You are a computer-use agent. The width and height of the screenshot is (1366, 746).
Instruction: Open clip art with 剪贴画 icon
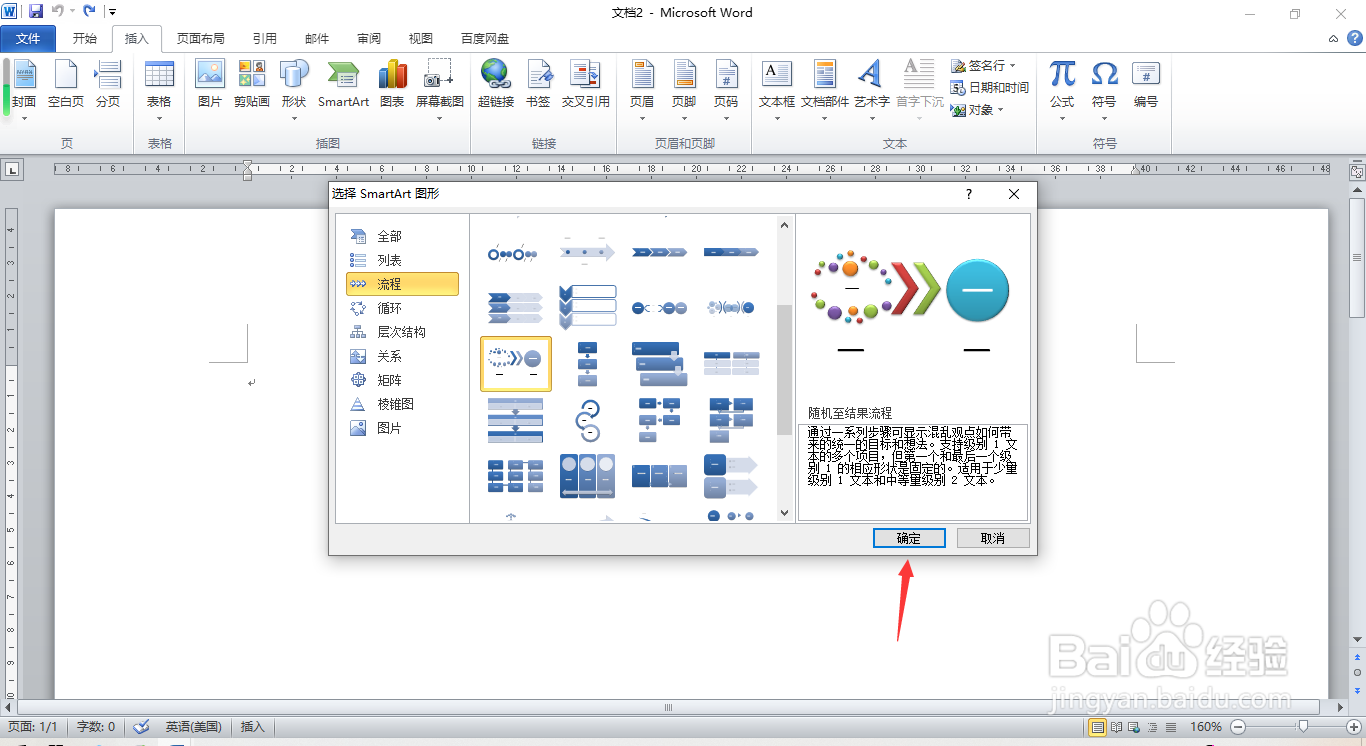pos(252,84)
